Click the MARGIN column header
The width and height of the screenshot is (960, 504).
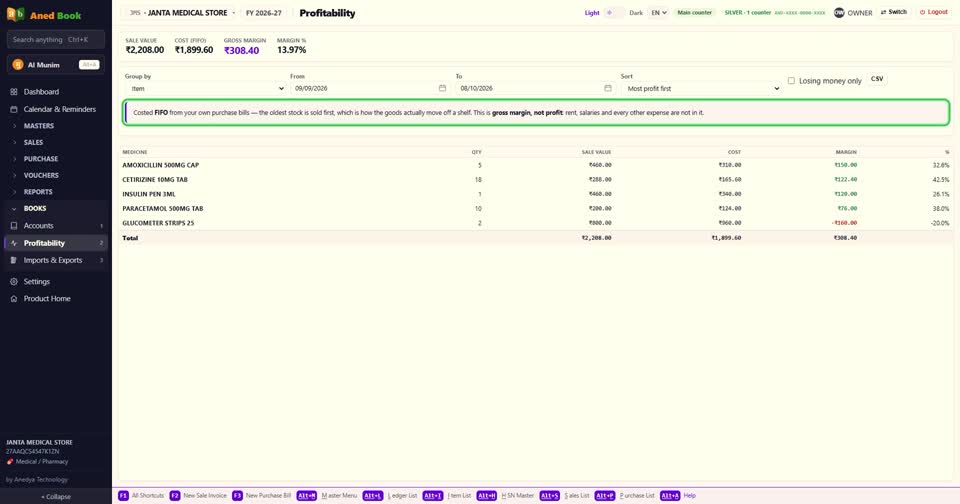[846, 152]
